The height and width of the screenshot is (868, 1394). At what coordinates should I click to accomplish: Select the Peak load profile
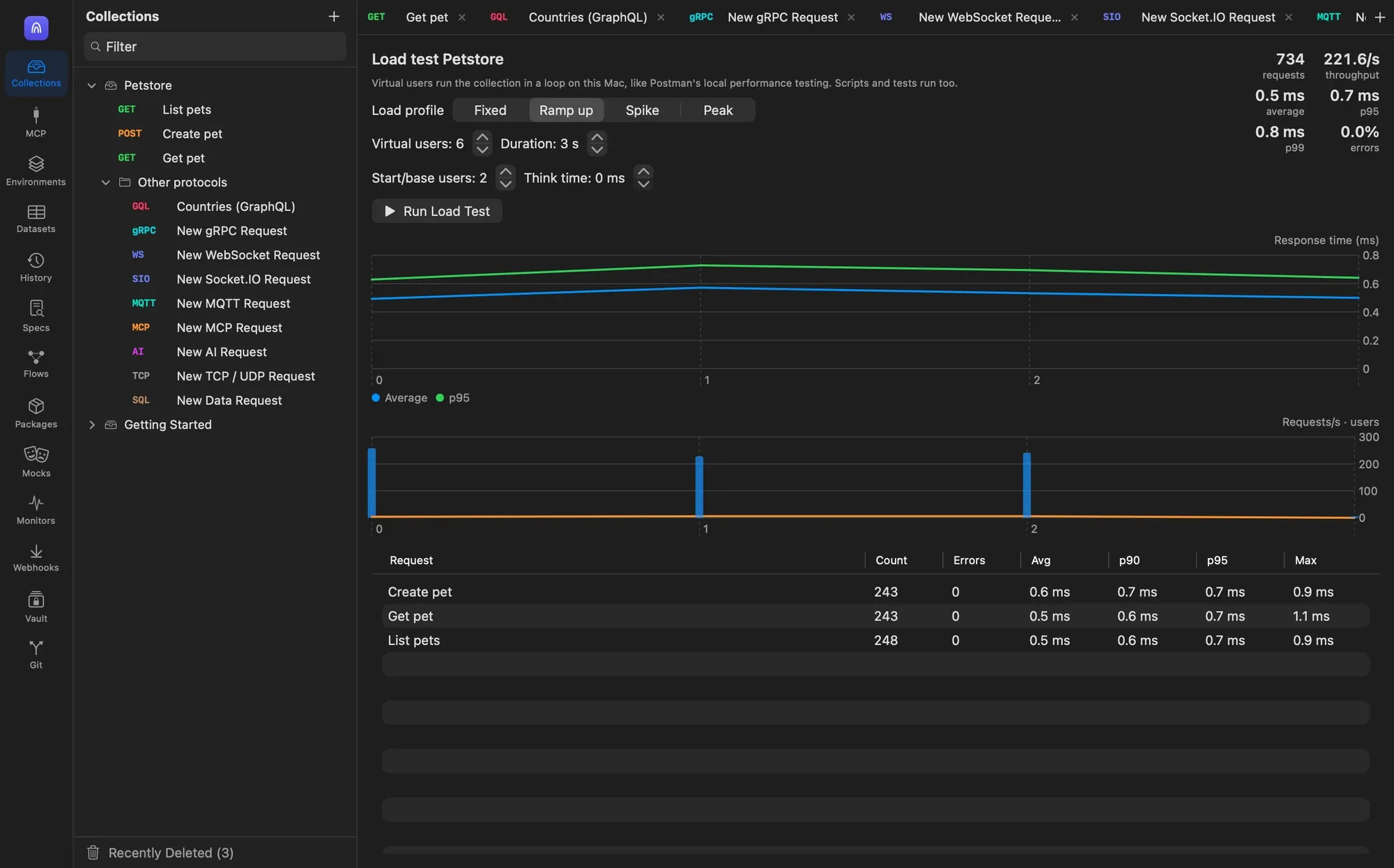click(x=718, y=110)
